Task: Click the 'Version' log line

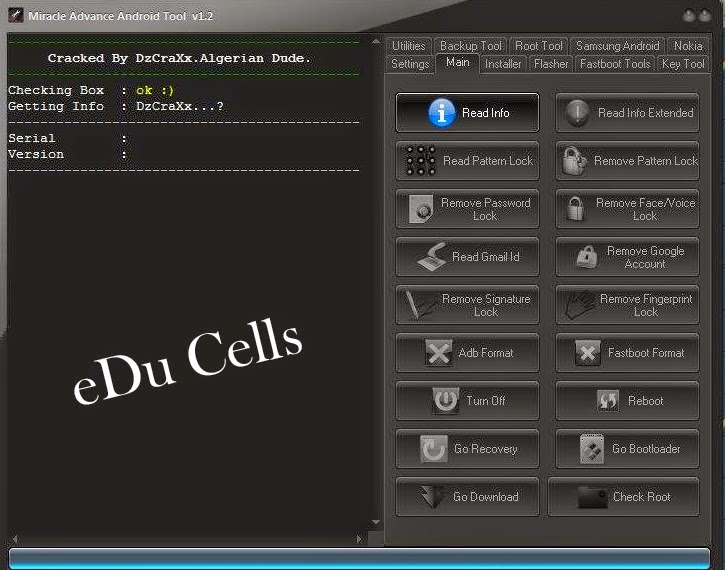Action: (x=68, y=154)
